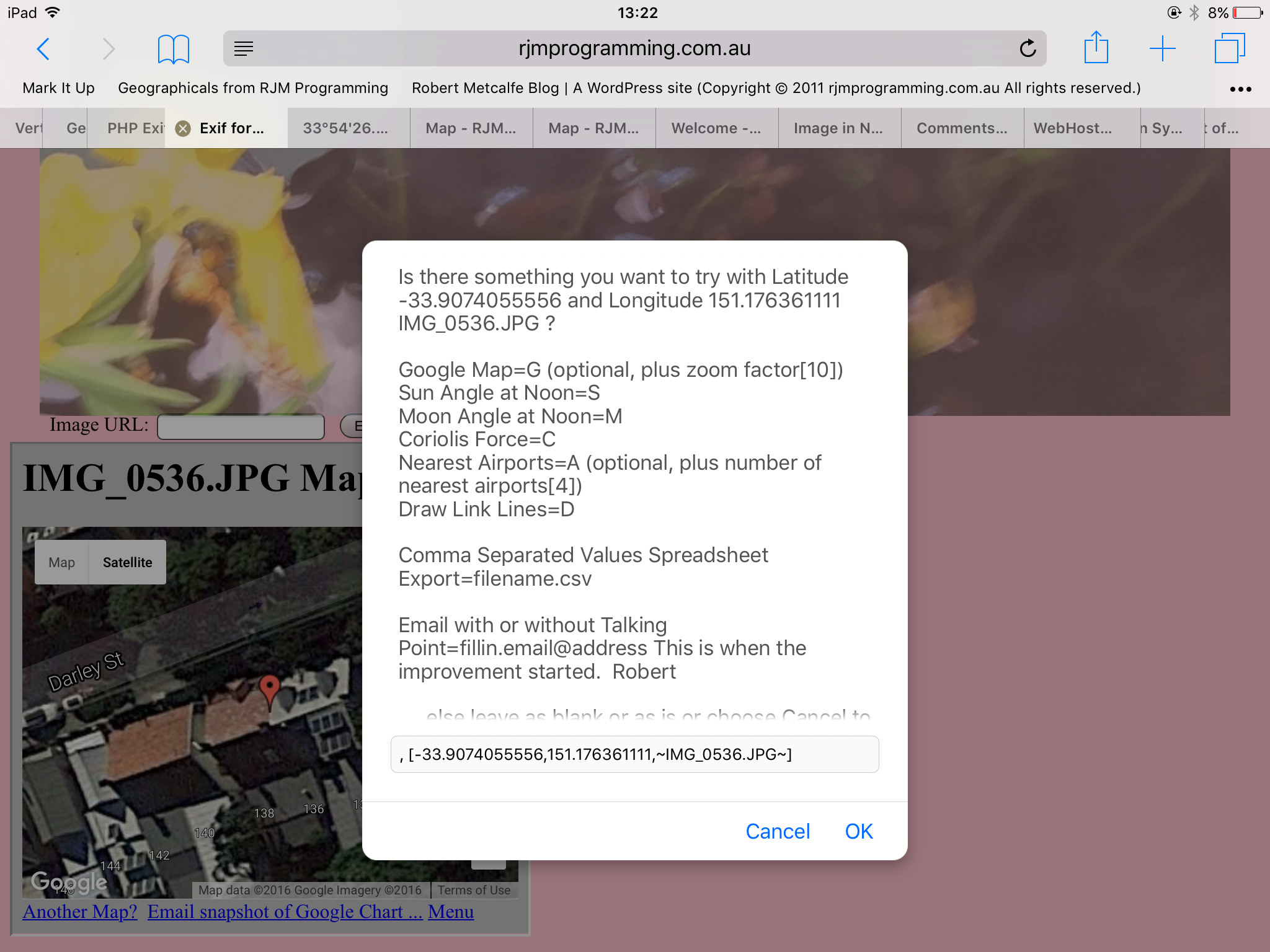
Task: Switch to the Welcome tab
Action: pyautogui.click(x=716, y=128)
